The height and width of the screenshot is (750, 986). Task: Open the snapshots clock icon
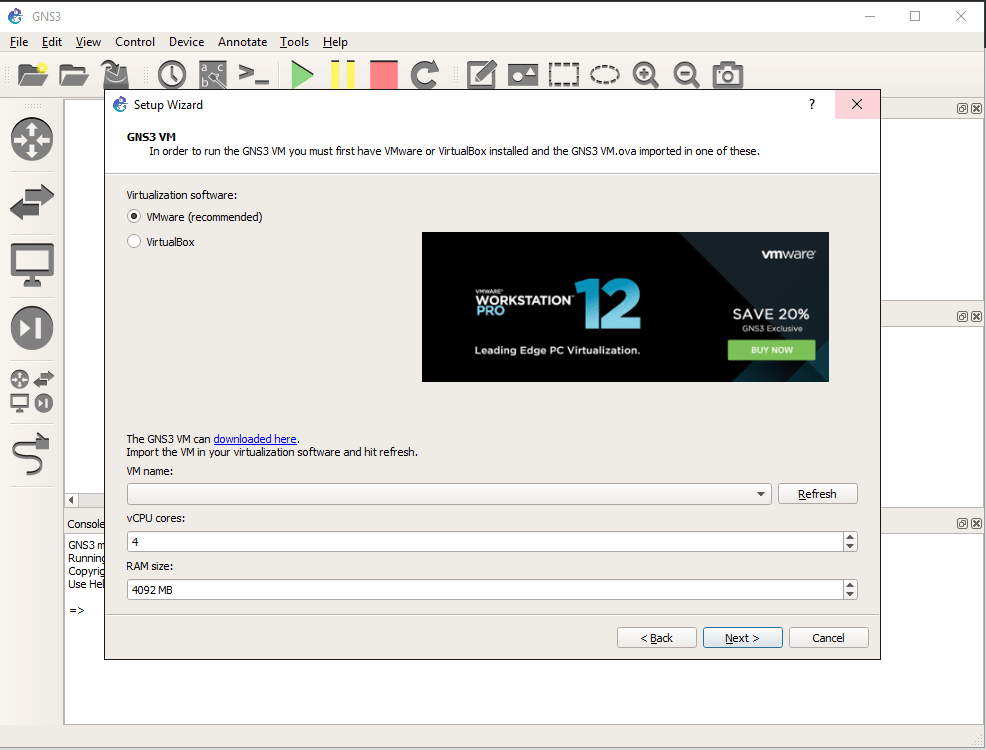click(x=172, y=75)
